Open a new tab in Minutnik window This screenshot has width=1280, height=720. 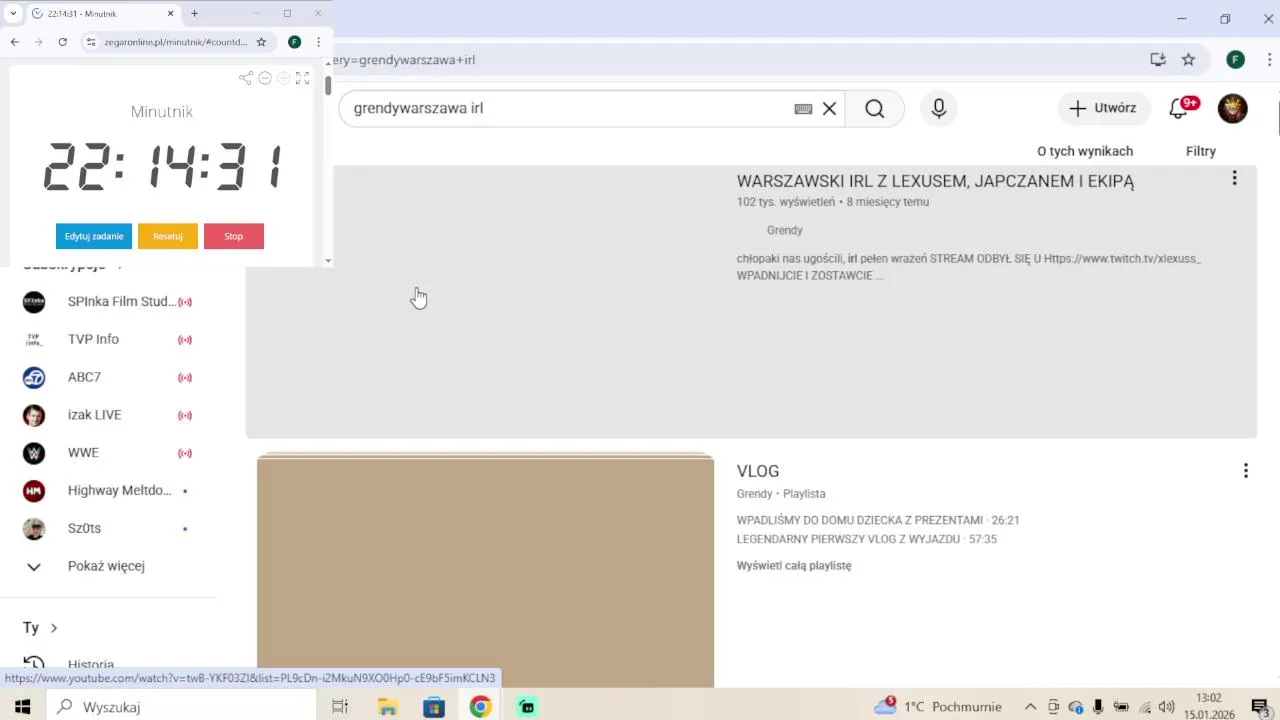pyautogui.click(x=194, y=13)
